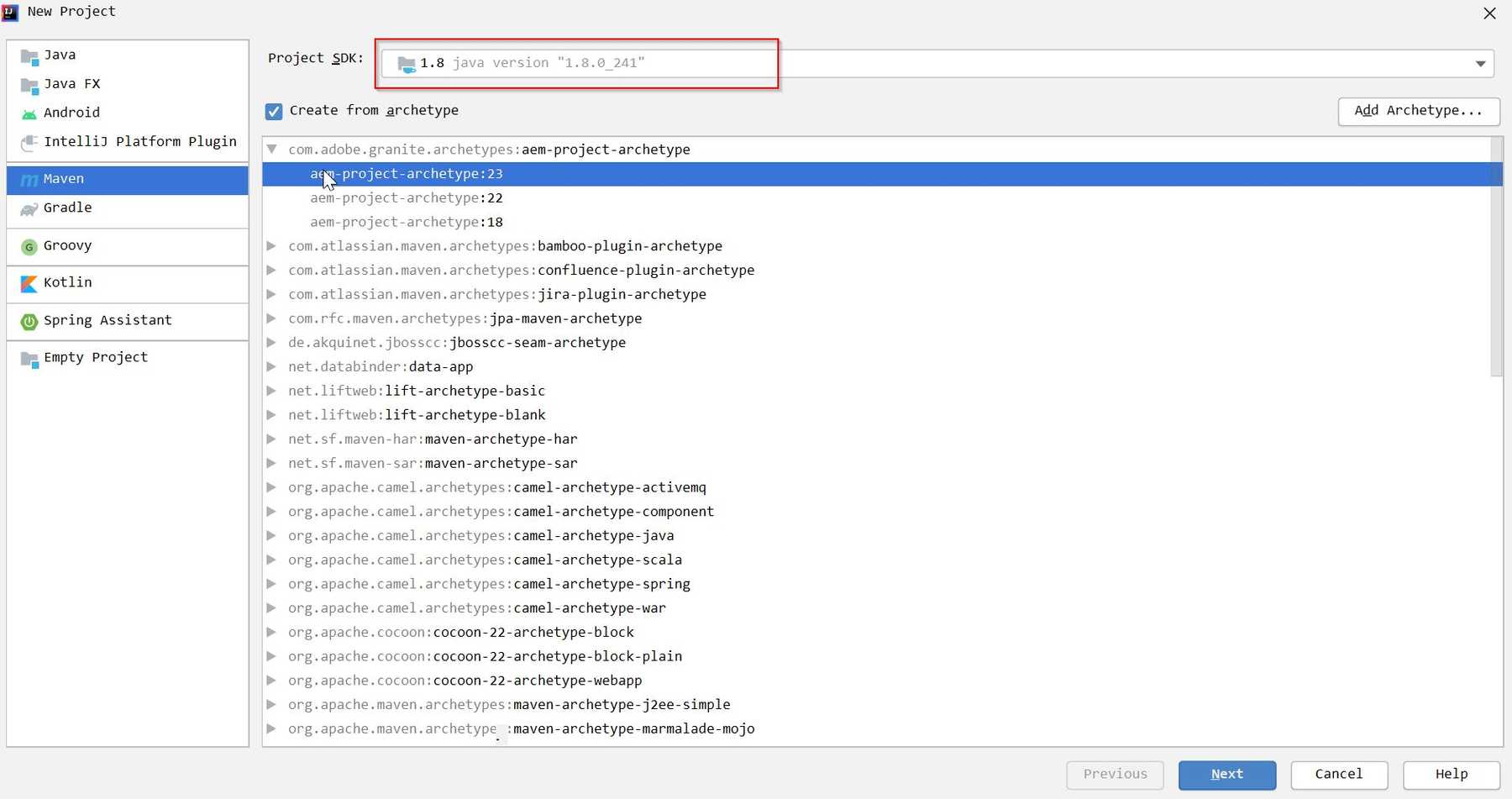Click the vertical scrollbar of the archetype list
1512x799 pixels.
(1499, 252)
